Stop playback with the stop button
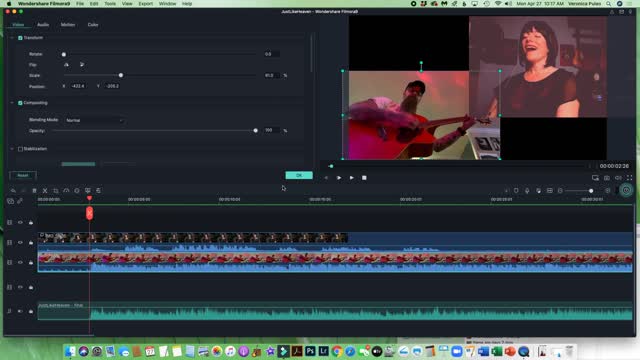Image resolution: width=640 pixels, height=360 pixels. click(x=364, y=178)
